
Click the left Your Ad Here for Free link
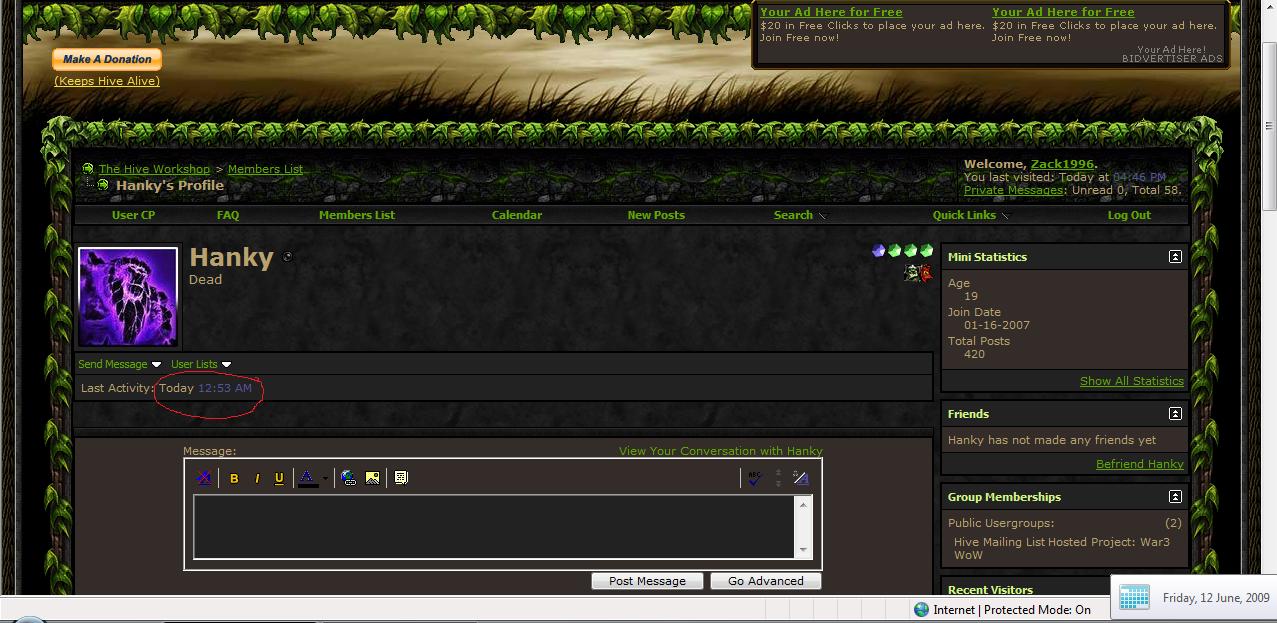[831, 12]
